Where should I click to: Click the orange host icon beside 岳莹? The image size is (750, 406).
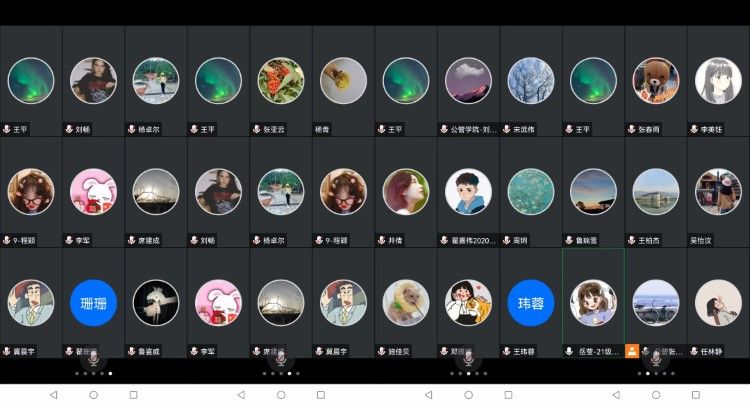[x=632, y=351]
